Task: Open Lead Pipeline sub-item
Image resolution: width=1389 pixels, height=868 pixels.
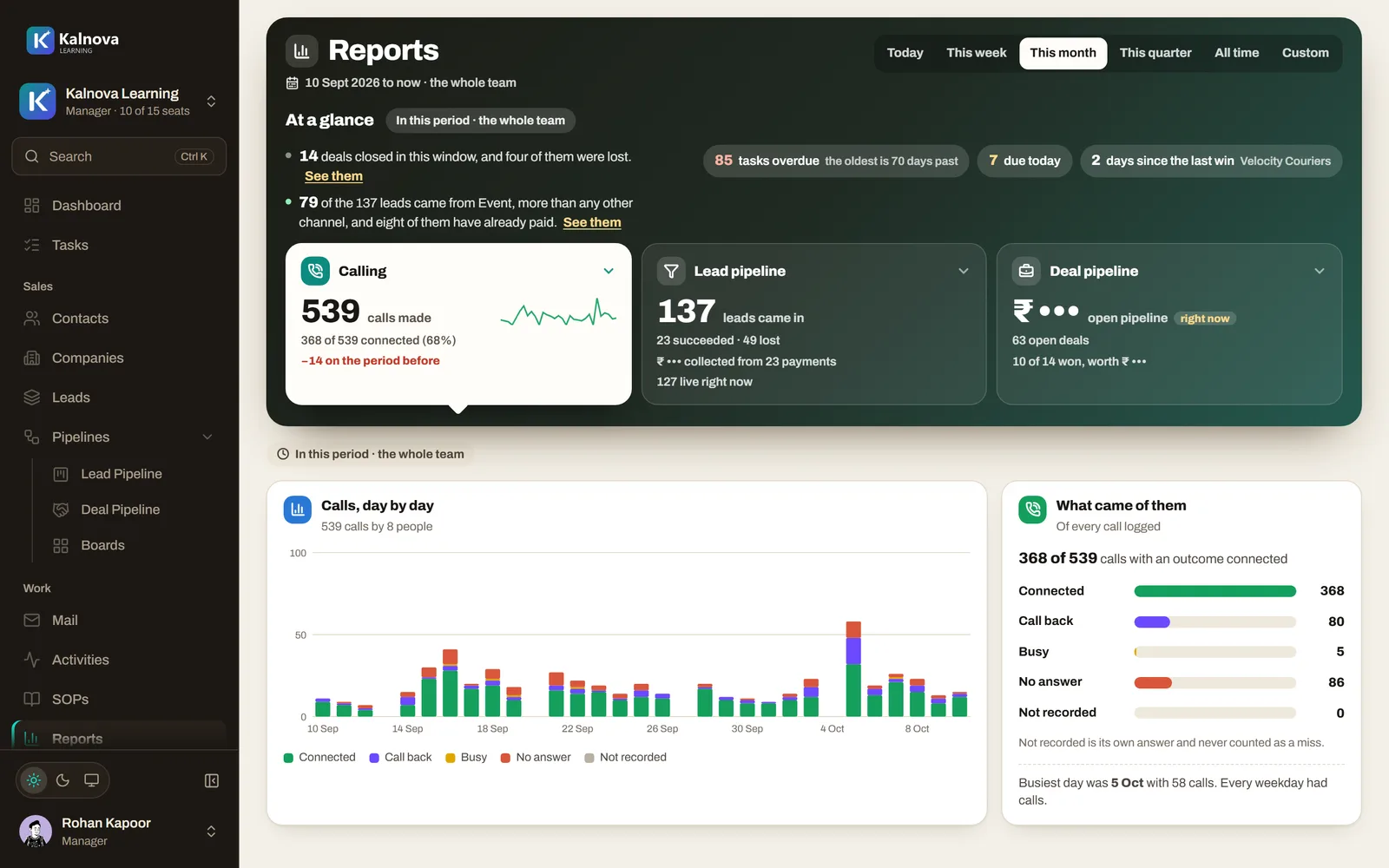Action: click(x=121, y=474)
